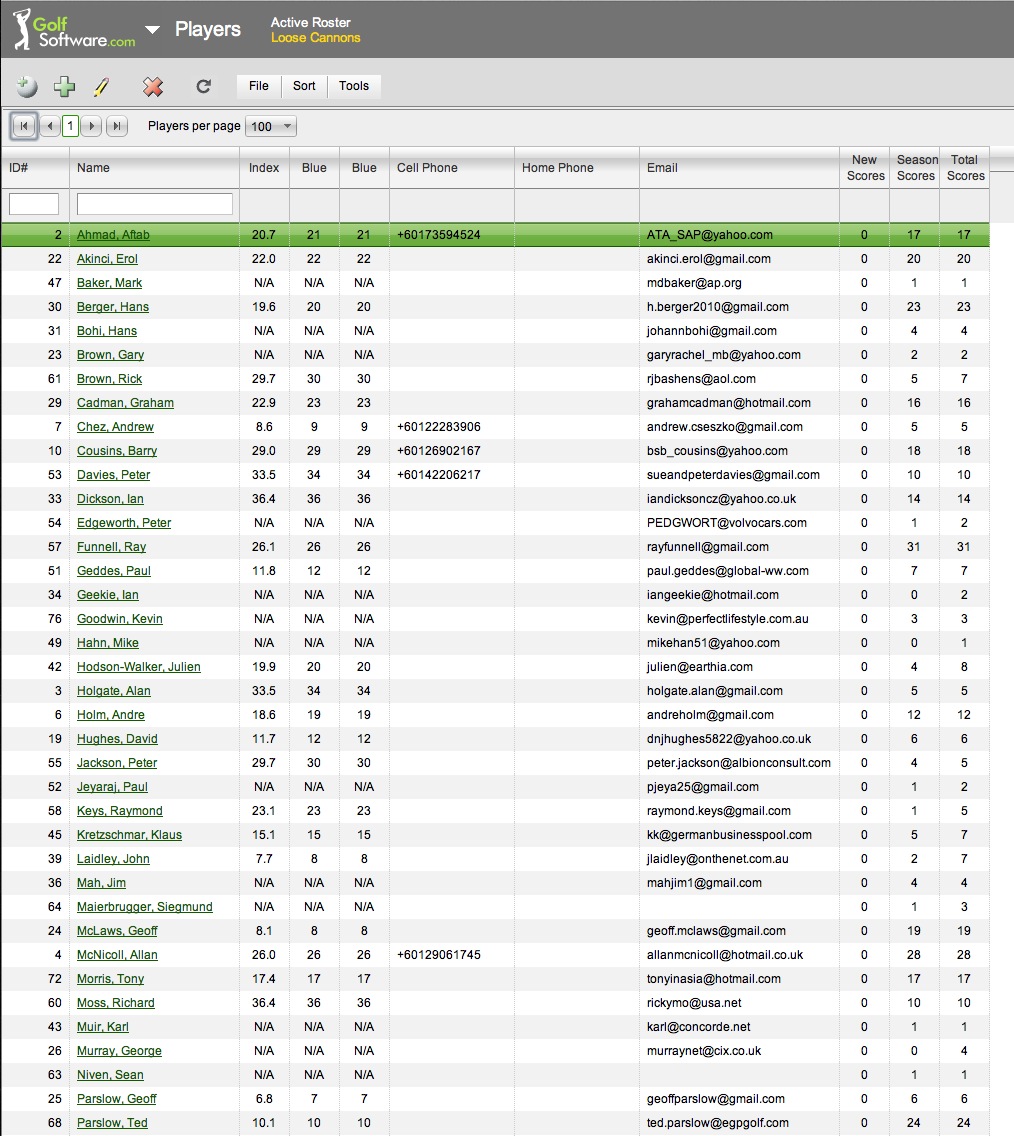Click the Name filter input field
The image size is (1014, 1136).
pyautogui.click(x=155, y=204)
